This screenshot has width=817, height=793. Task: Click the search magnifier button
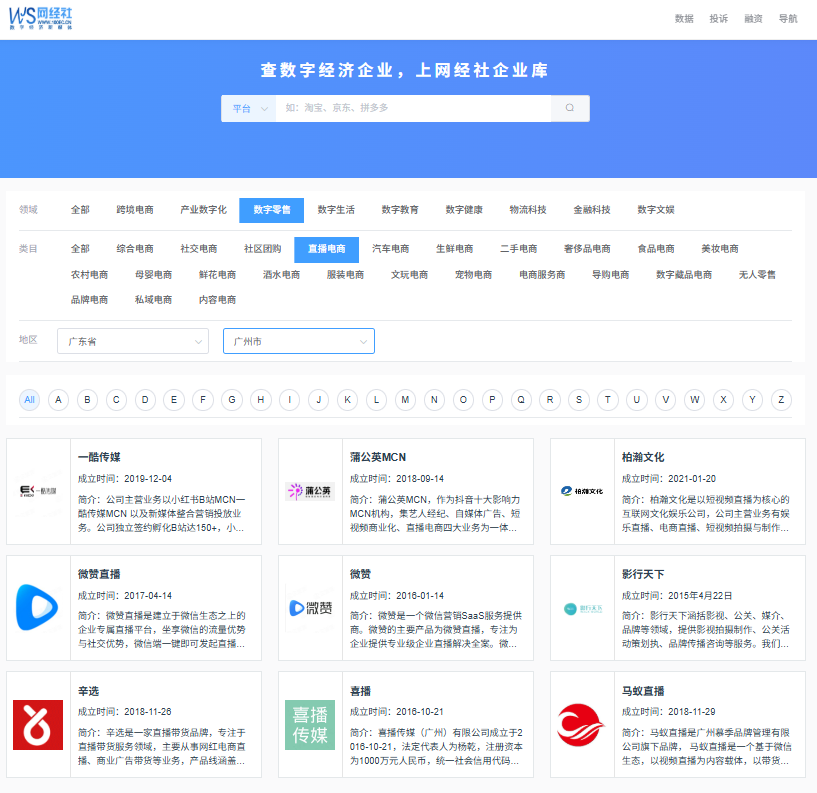pos(570,108)
